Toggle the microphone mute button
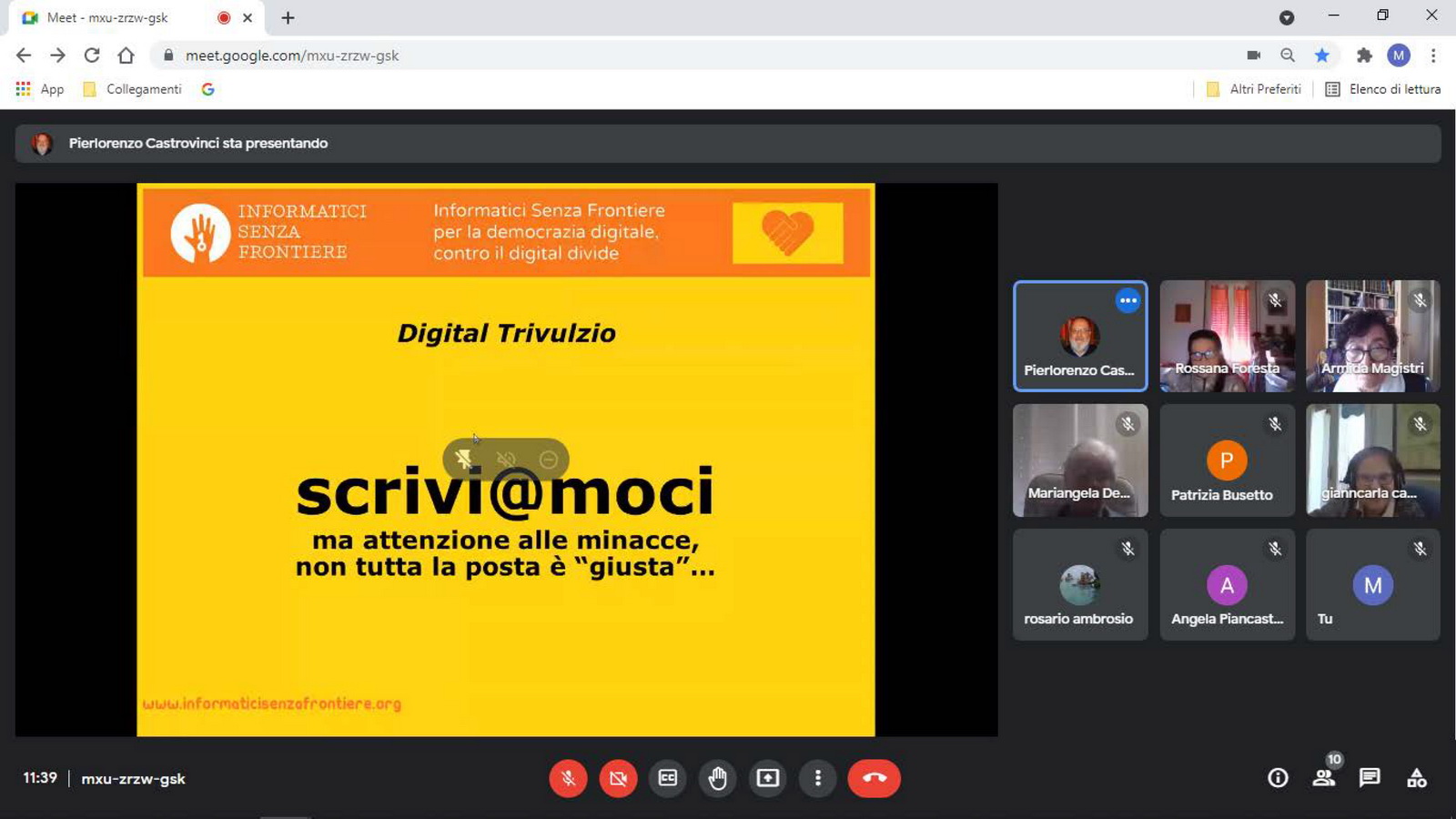 coord(568,778)
